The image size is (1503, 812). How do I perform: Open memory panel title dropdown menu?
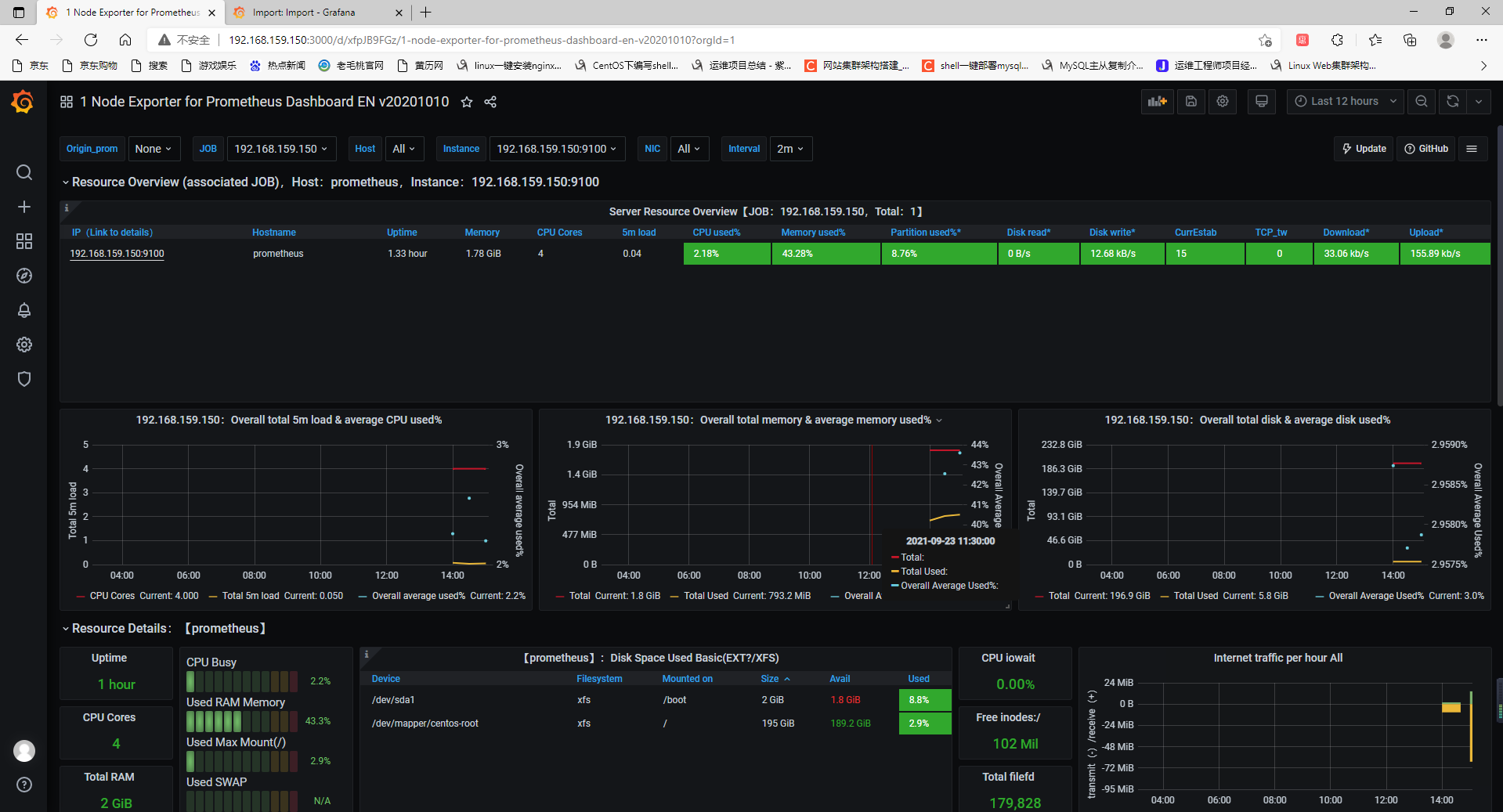click(939, 420)
